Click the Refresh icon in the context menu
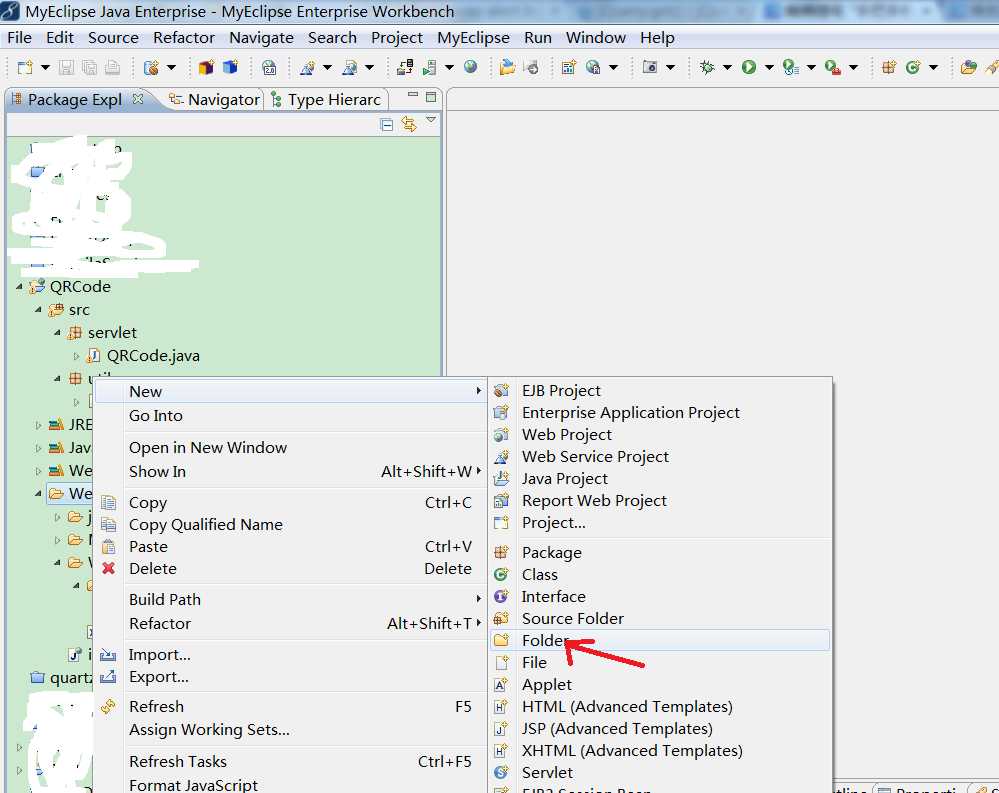Image resolution: width=999 pixels, height=793 pixels. tap(108, 706)
